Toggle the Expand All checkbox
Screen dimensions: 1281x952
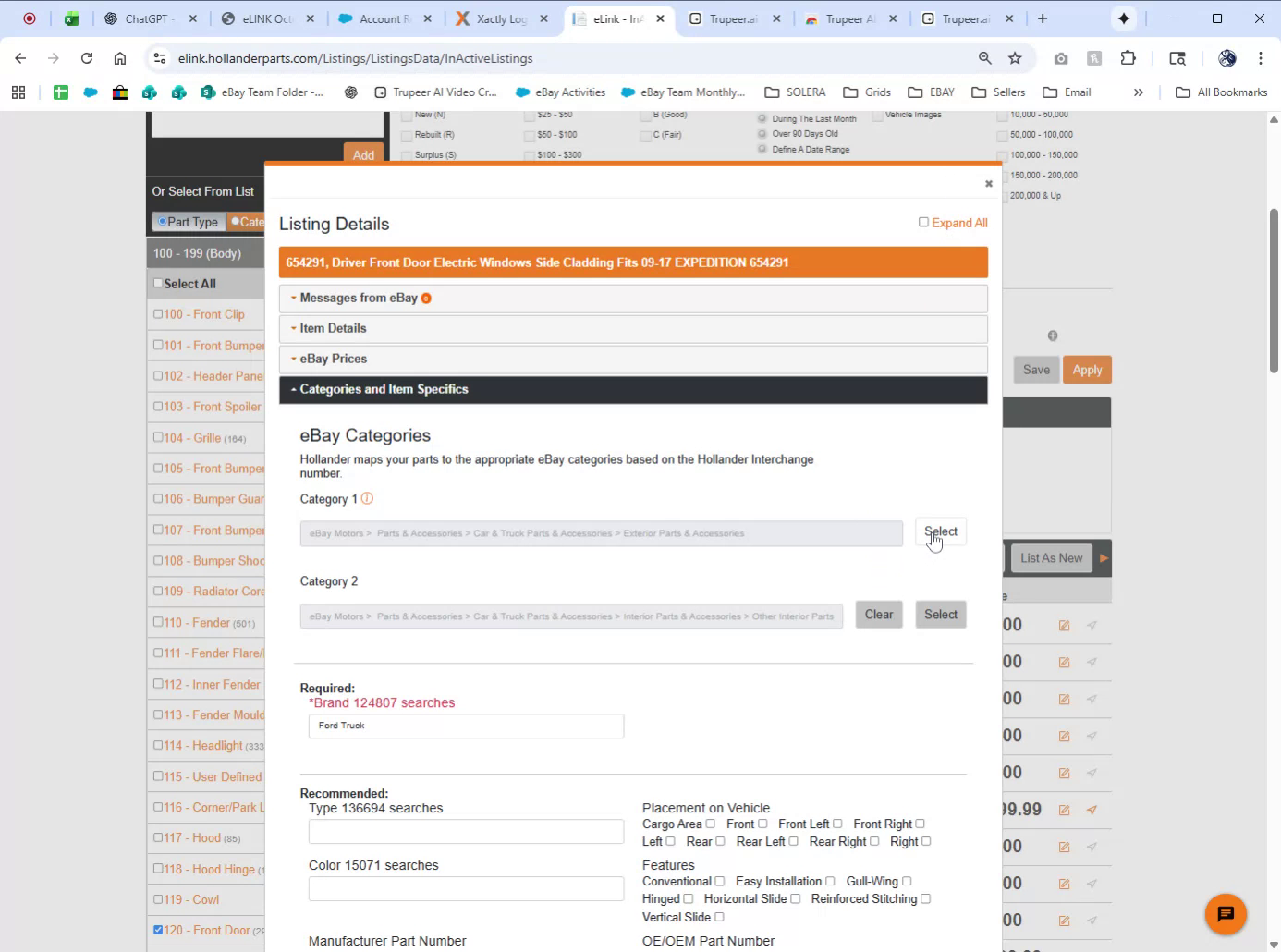(923, 222)
